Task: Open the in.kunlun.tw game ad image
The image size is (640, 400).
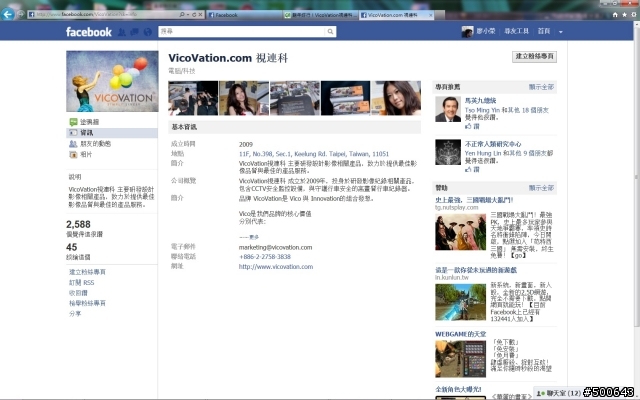Action: (x=460, y=302)
